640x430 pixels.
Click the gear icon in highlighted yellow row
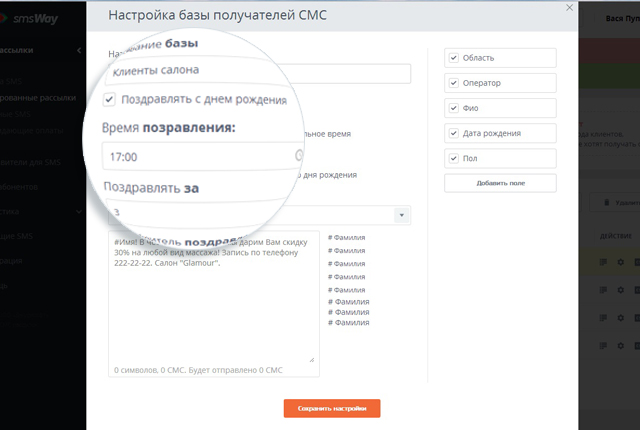click(620, 262)
